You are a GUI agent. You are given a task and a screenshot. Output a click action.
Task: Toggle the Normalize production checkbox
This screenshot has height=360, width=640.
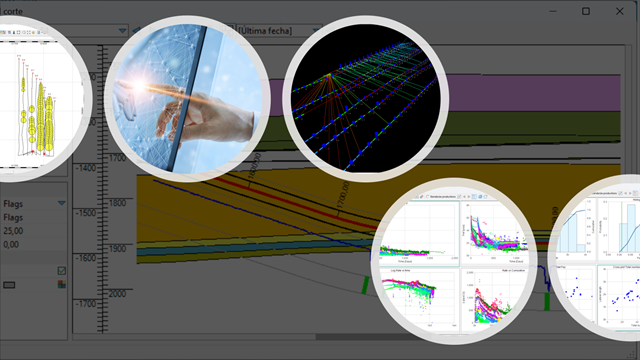427,197
